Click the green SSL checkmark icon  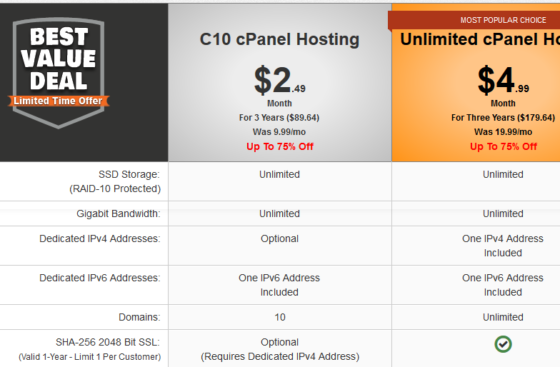pyautogui.click(x=503, y=344)
